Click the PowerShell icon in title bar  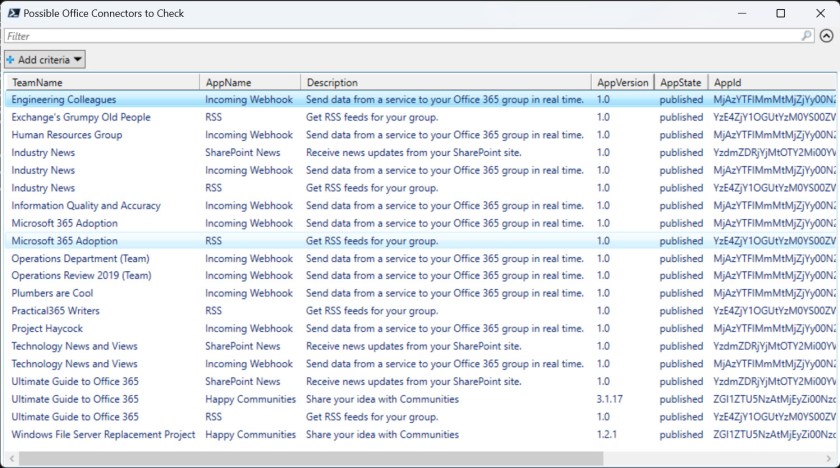coord(13,13)
